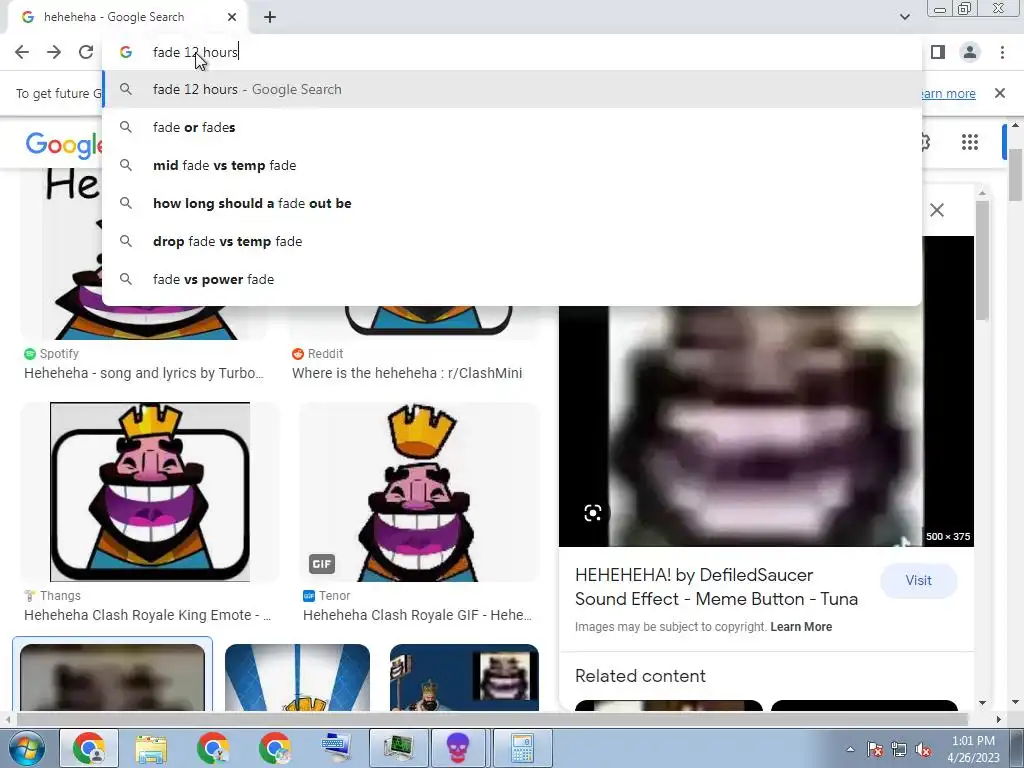Screen dimensions: 1024x768
Task: Choose suggestion 'drop fade vs temp fade'
Action: coord(512,241)
